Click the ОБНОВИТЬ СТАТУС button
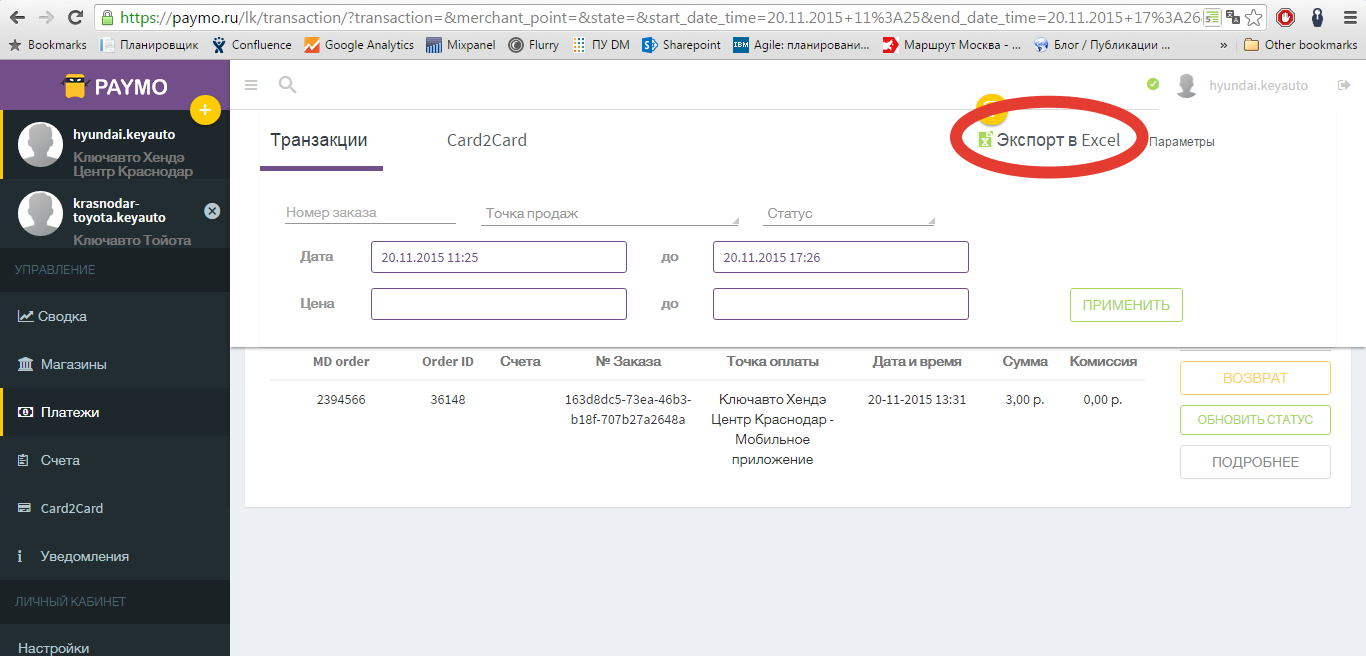Viewport: 1366px width, 656px height. pyautogui.click(x=1255, y=420)
